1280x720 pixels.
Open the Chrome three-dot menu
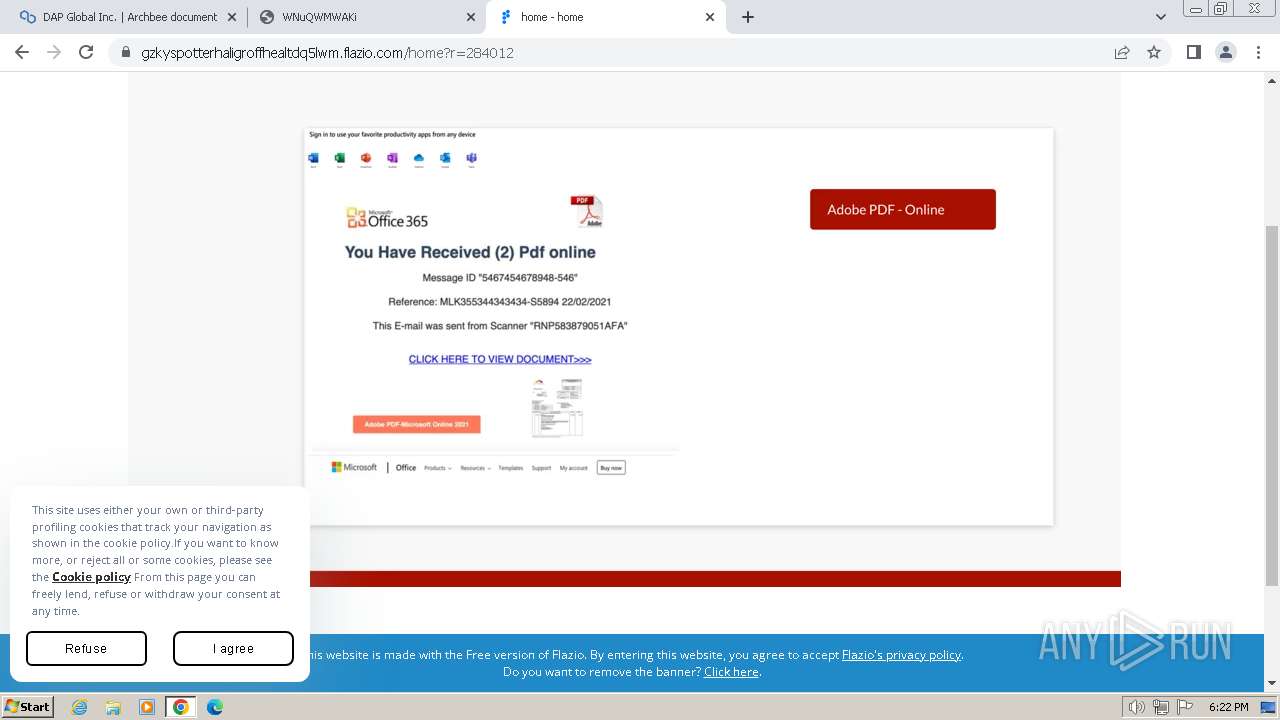tap(1259, 53)
